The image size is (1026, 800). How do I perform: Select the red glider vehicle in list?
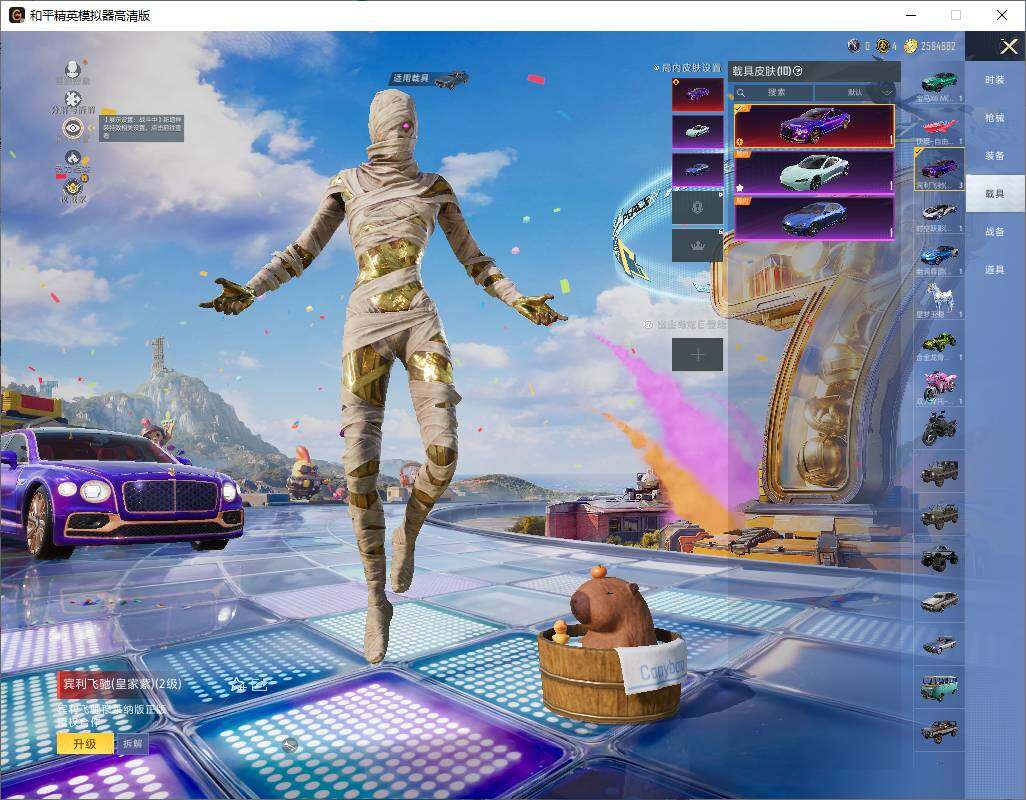(940, 126)
